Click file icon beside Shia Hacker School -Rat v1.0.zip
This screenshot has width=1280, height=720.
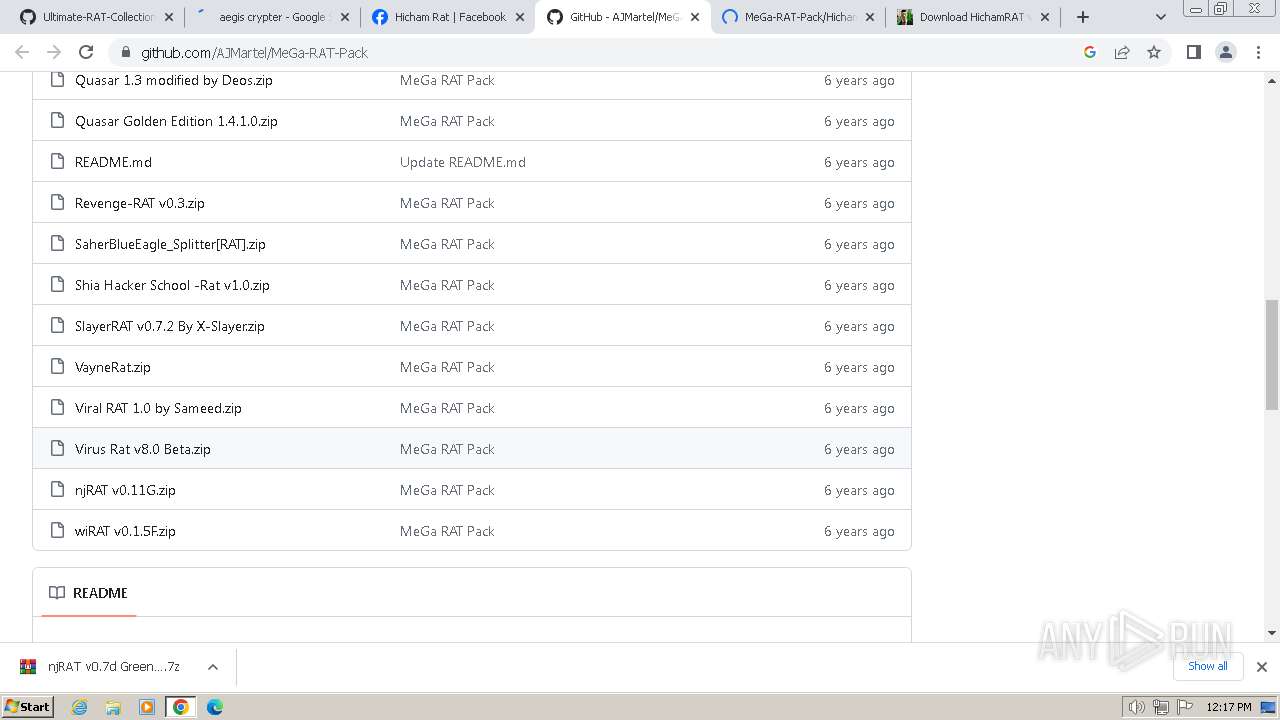coord(56,285)
